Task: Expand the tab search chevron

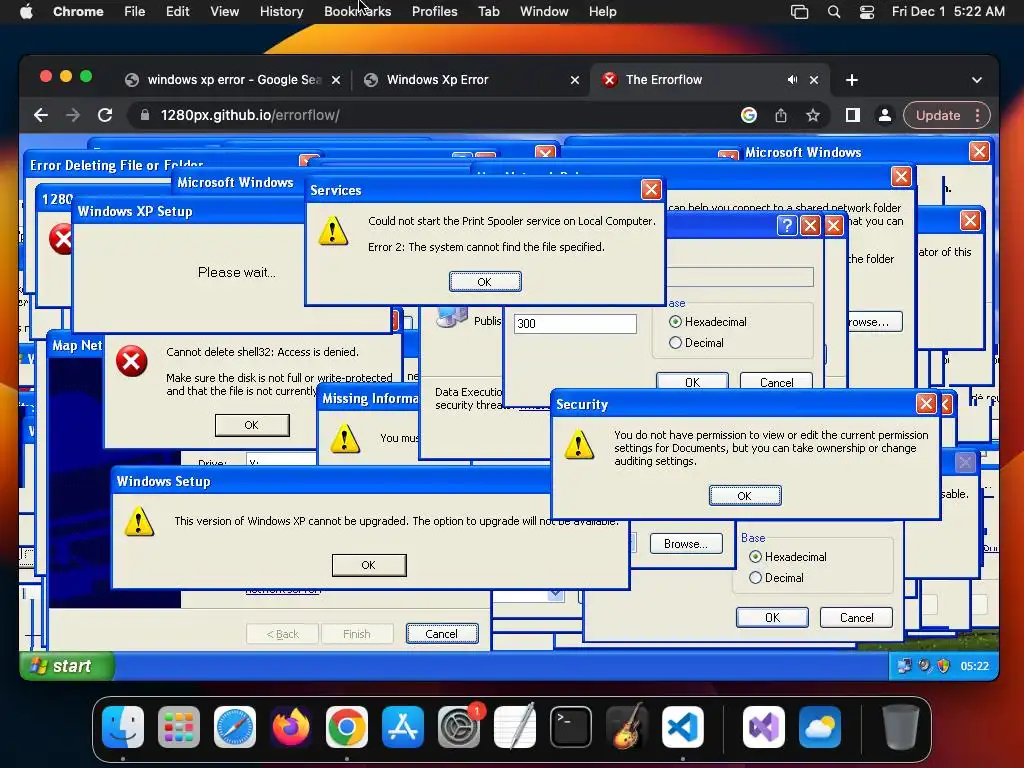Action: [x=976, y=80]
